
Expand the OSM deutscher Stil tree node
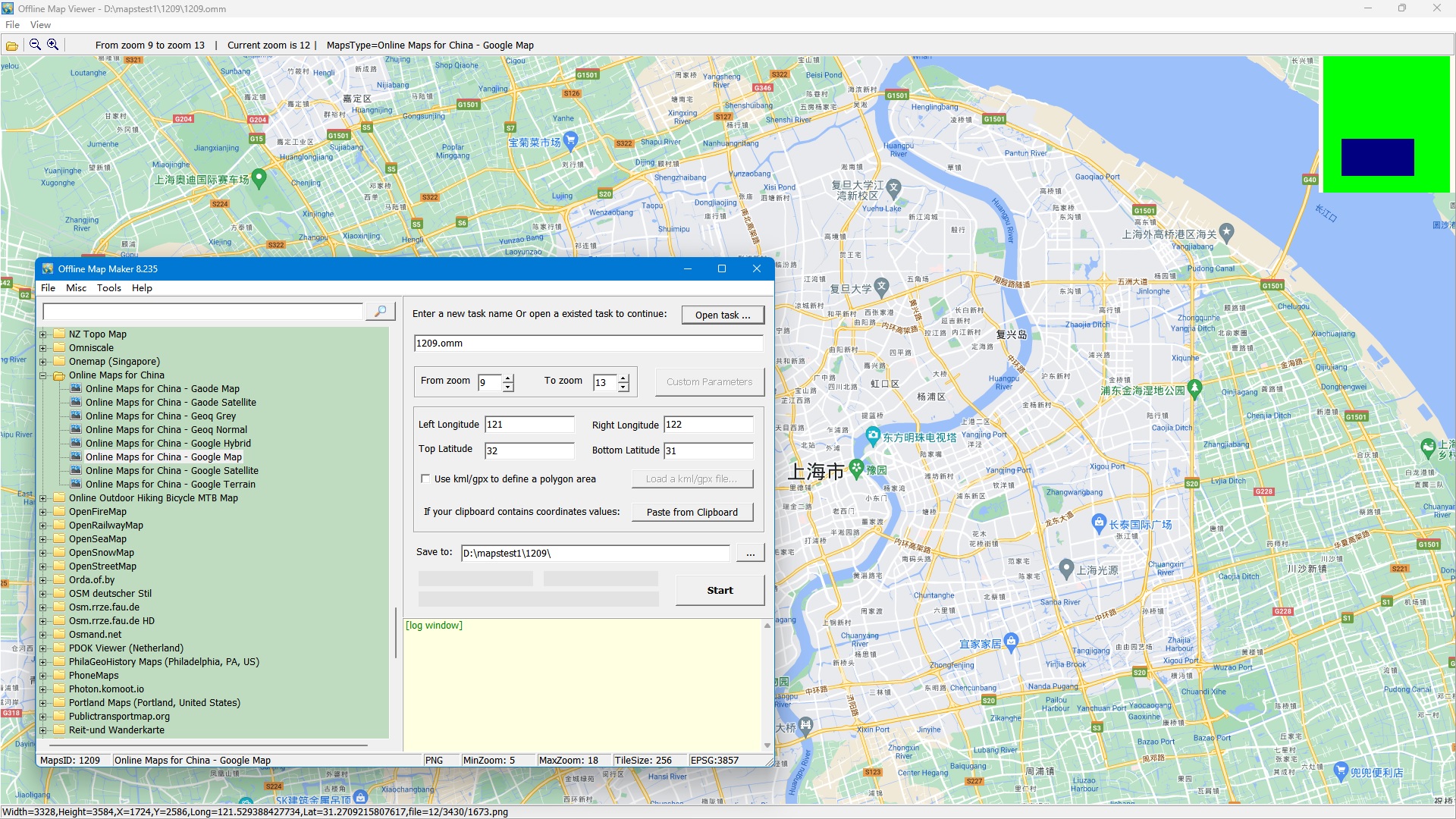(x=43, y=594)
